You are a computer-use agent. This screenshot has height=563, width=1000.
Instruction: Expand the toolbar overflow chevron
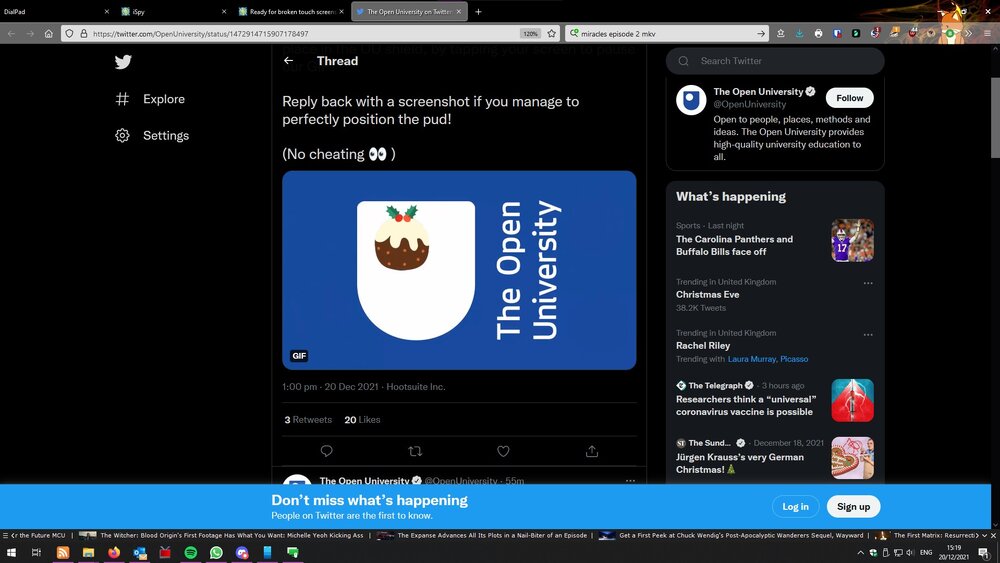(x=969, y=33)
